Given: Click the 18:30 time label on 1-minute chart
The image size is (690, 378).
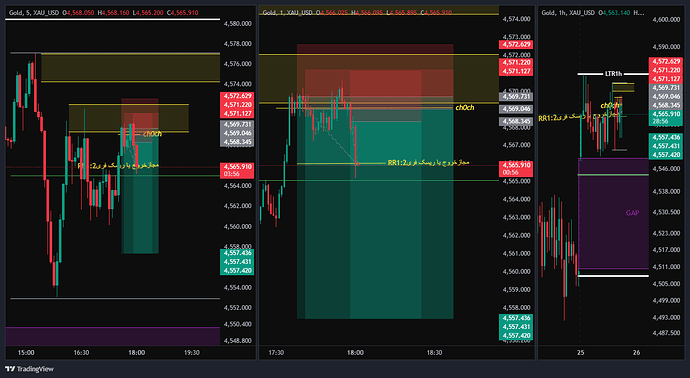Looking at the screenshot, I should pyautogui.click(x=434, y=352).
